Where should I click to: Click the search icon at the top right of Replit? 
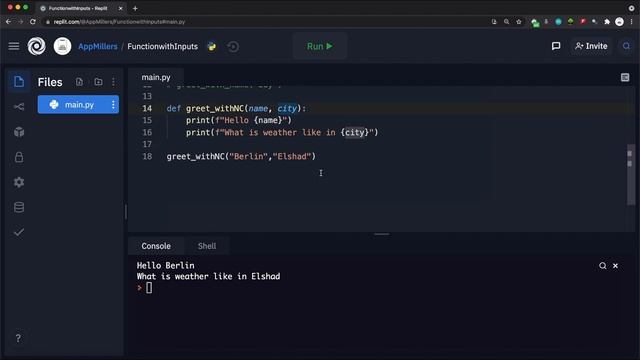click(626, 46)
